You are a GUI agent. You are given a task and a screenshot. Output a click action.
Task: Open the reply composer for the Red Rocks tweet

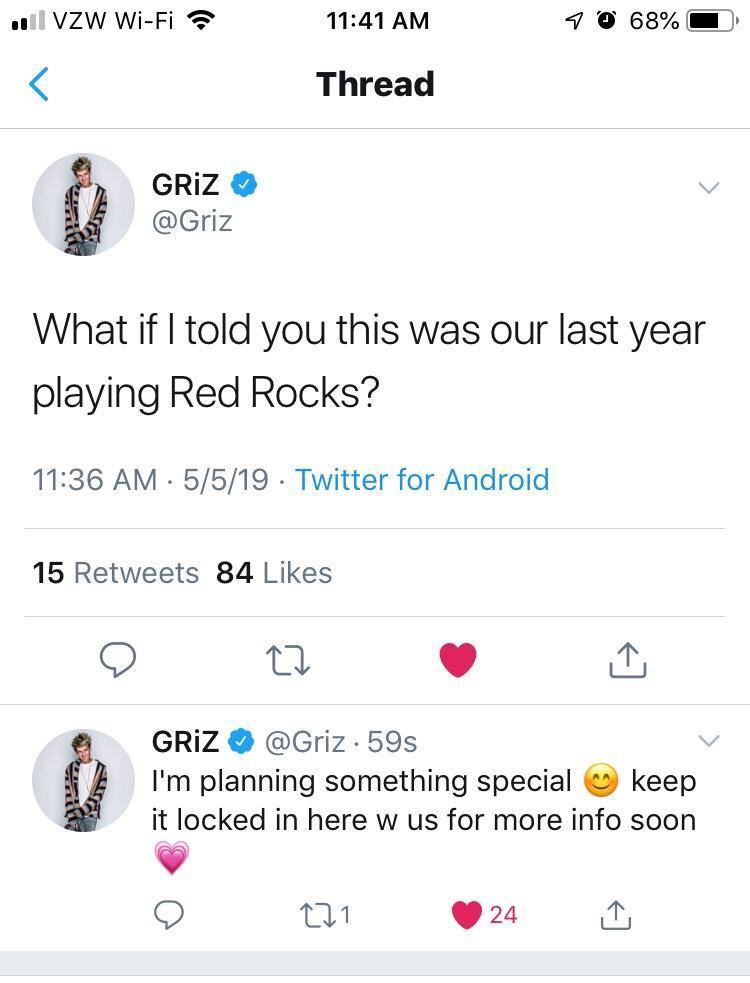pyautogui.click(x=118, y=659)
